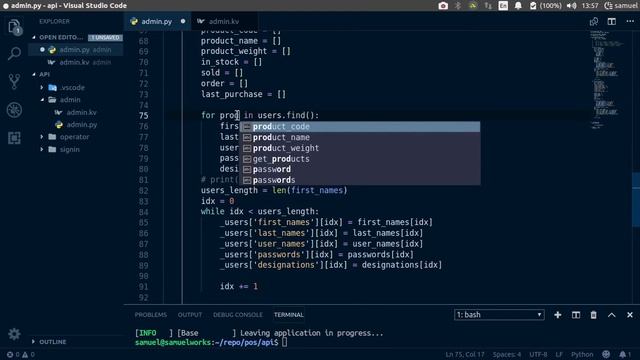Click unsaved dot on admin.py tab

[x=183, y=21]
